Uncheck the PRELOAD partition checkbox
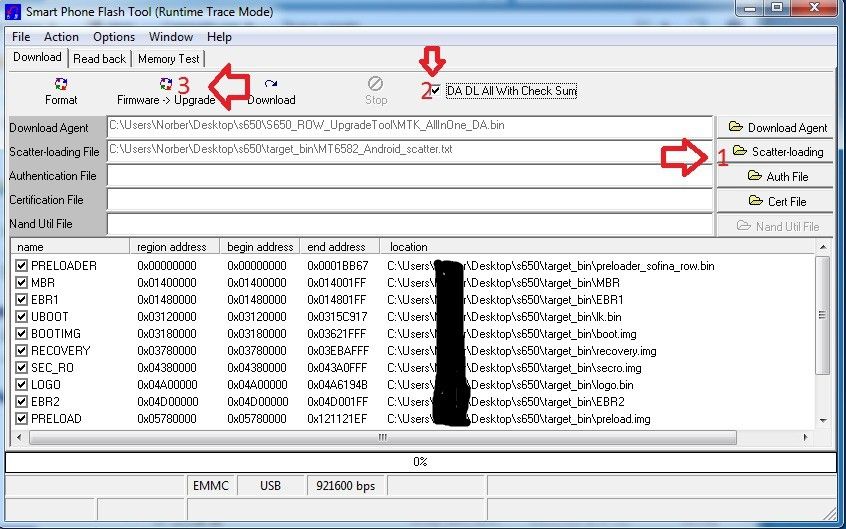 point(22,418)
